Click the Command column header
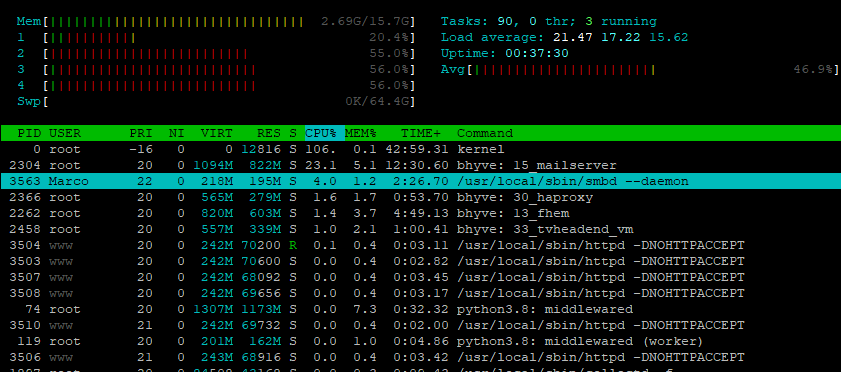The image size is (841, 372). [x=485, y=133]
